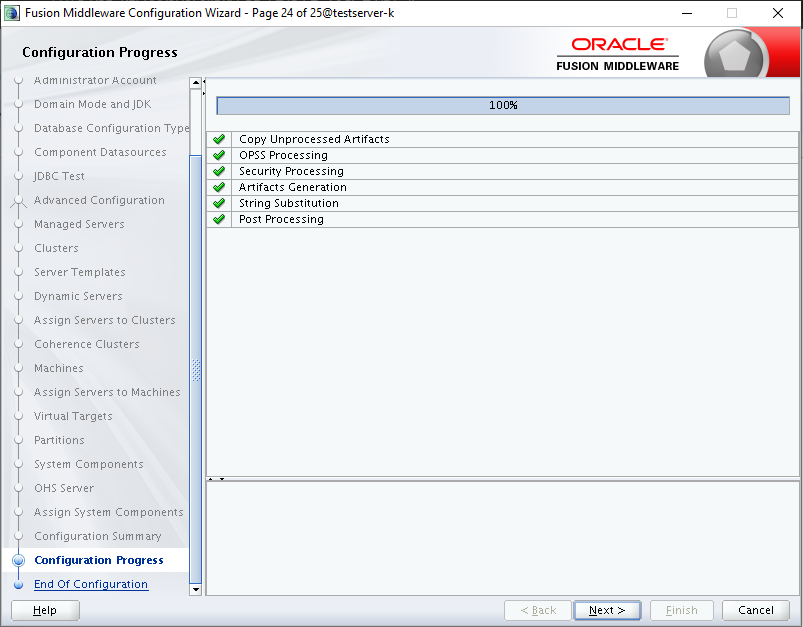Viewport: 803px width, 627px height.
Task: Click OHS Server step
Action: point(64,488)
